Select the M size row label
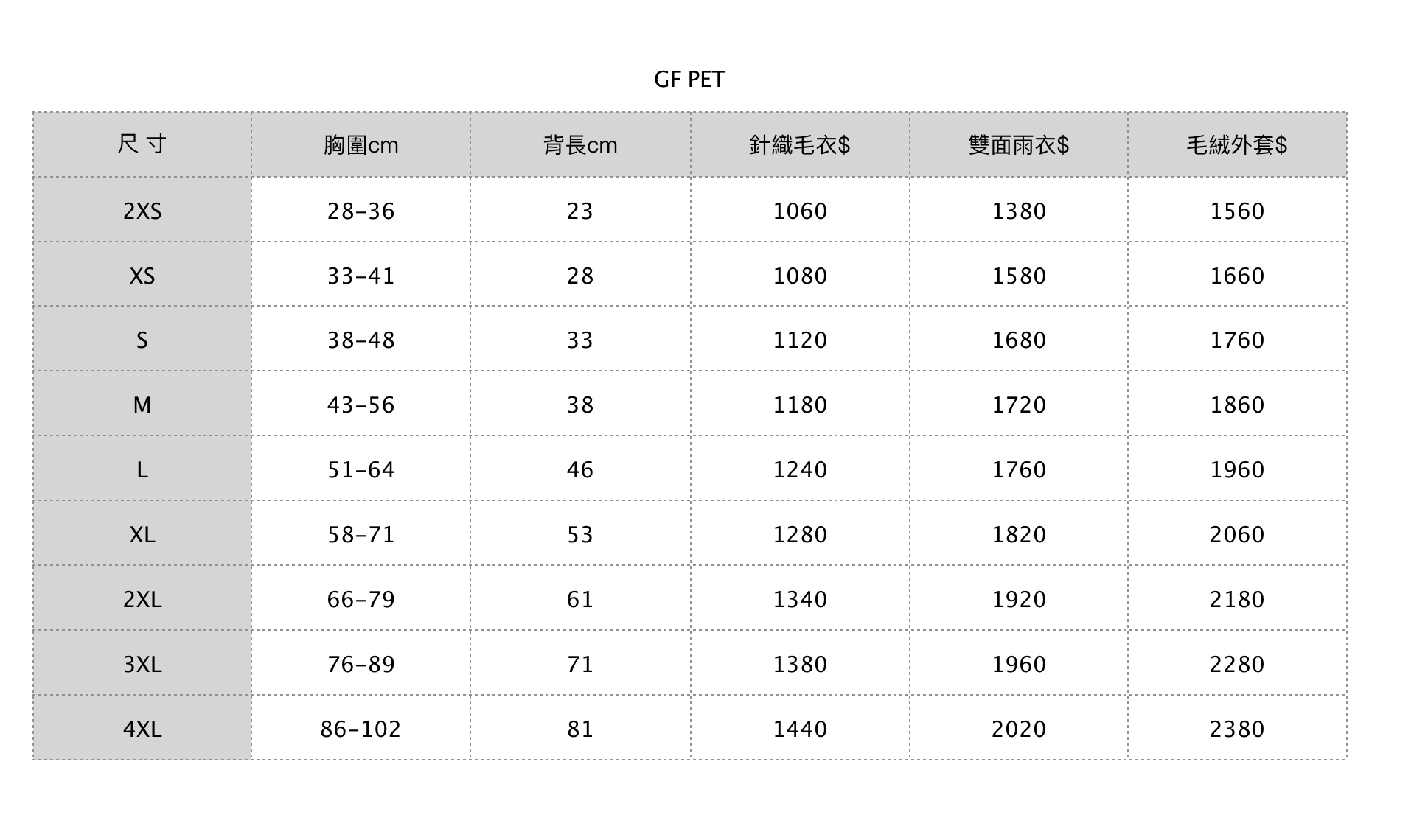This screenshot has height=840, width=1414. point(142,405)
